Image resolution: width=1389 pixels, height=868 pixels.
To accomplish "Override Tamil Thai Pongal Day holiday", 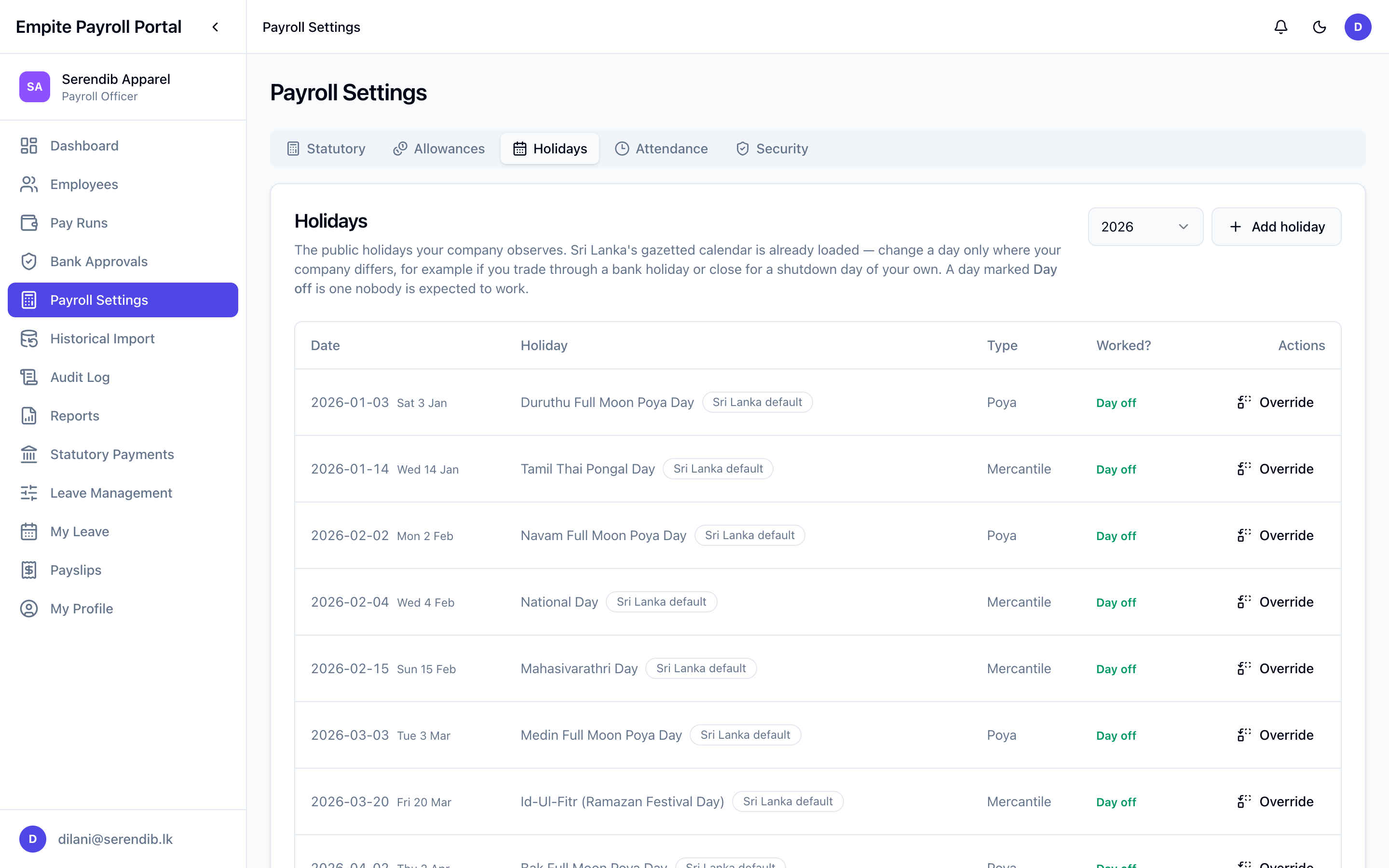I will coord(1275,469).
